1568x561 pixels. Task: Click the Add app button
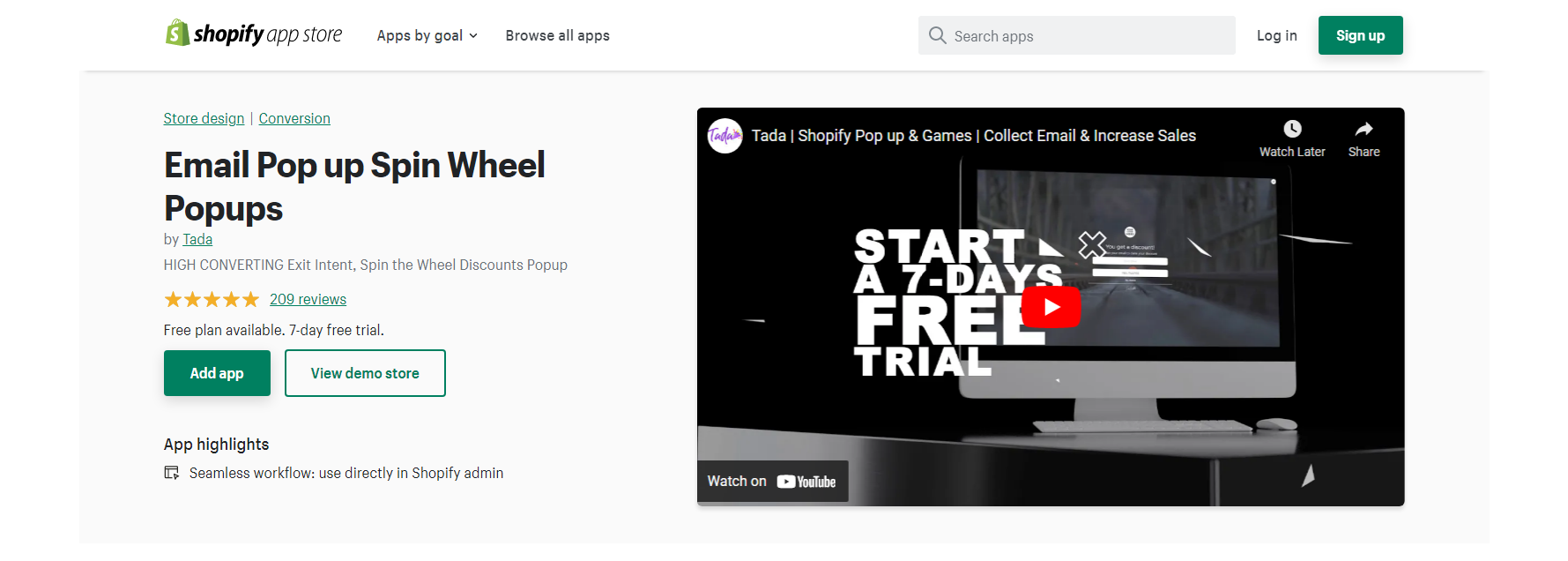click(x=217, y=373)
